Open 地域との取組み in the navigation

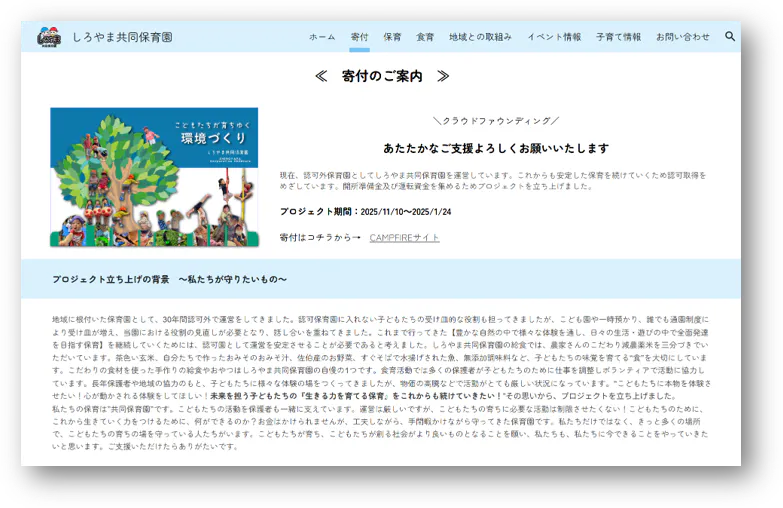coord(480,37)
